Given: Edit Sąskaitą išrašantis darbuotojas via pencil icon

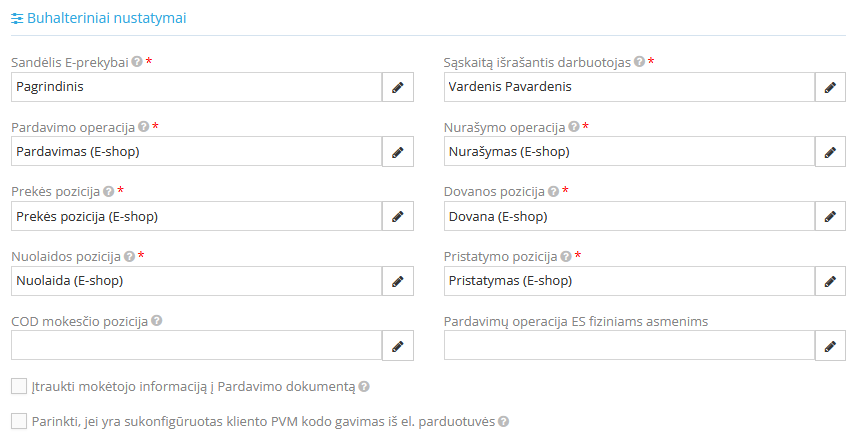Looking at the screenshot, I should click(x=830, y=87).
